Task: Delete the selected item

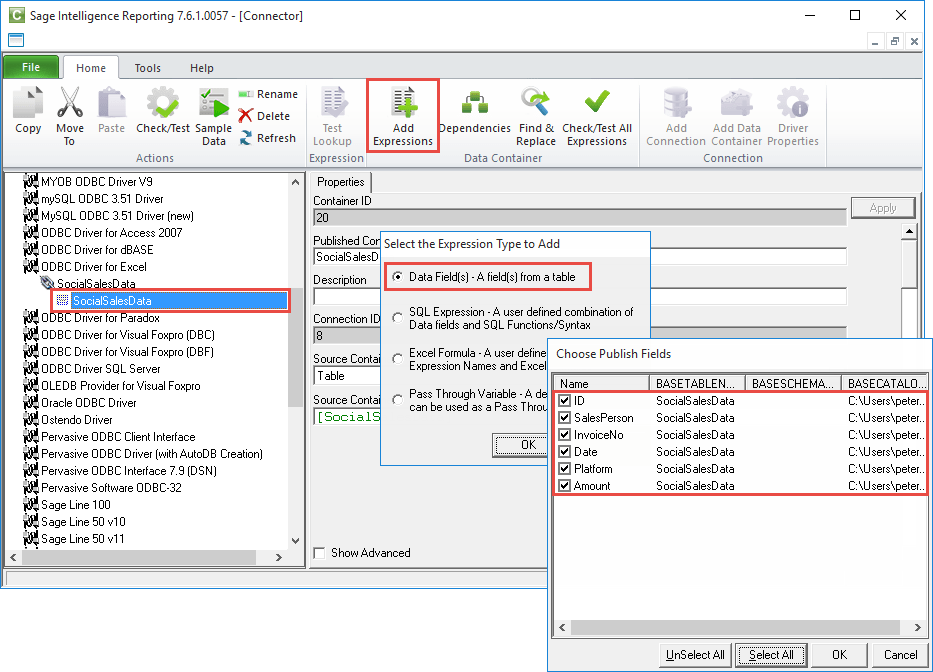Action: (265, 116)
